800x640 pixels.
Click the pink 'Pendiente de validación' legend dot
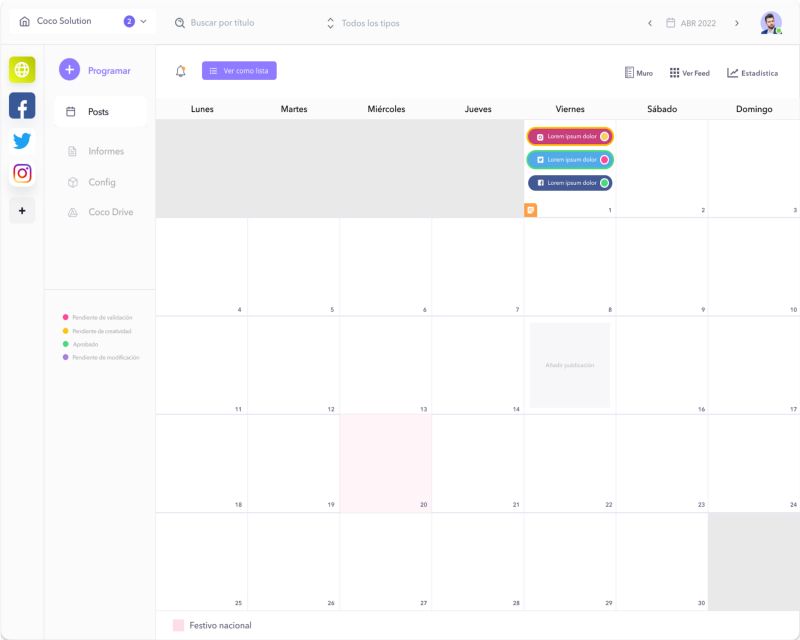coord(66,317)
